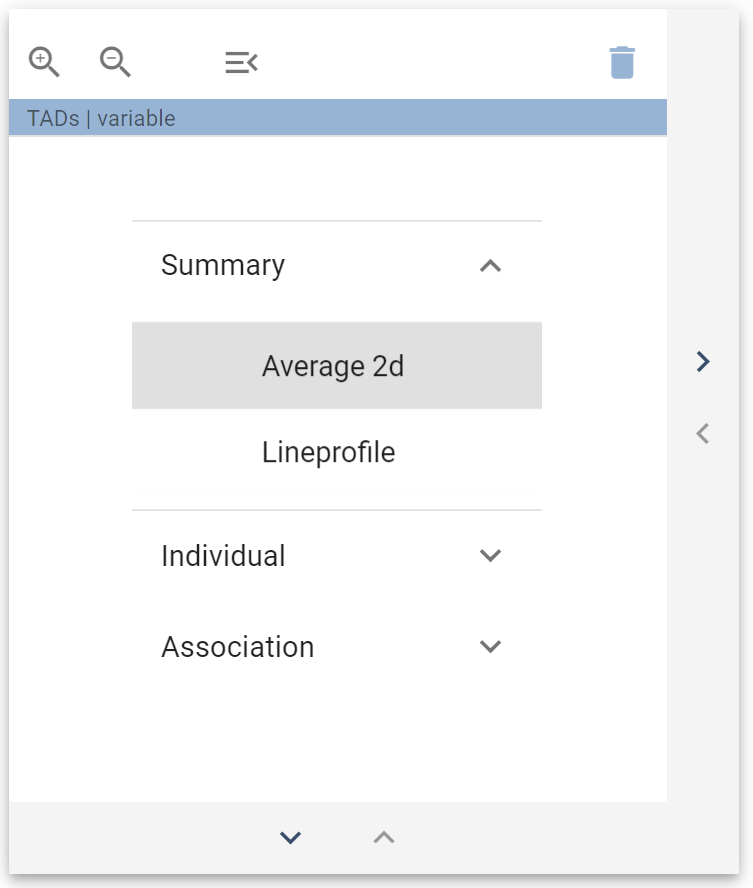Expand the Association section

490,647
